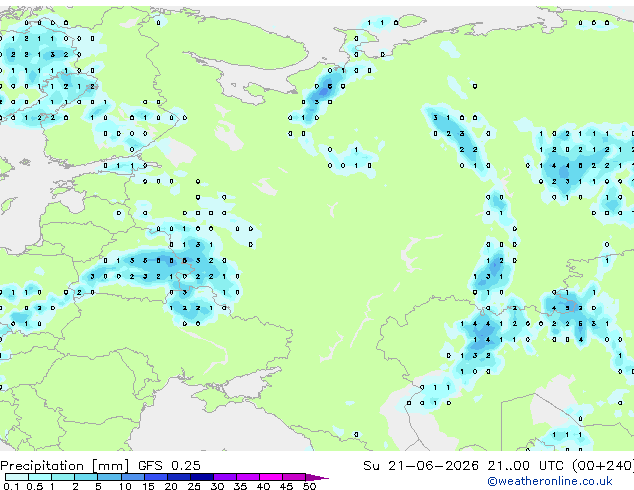
Task: Click the '(00+240)' forecast offset text
Action: click(602, 466)
